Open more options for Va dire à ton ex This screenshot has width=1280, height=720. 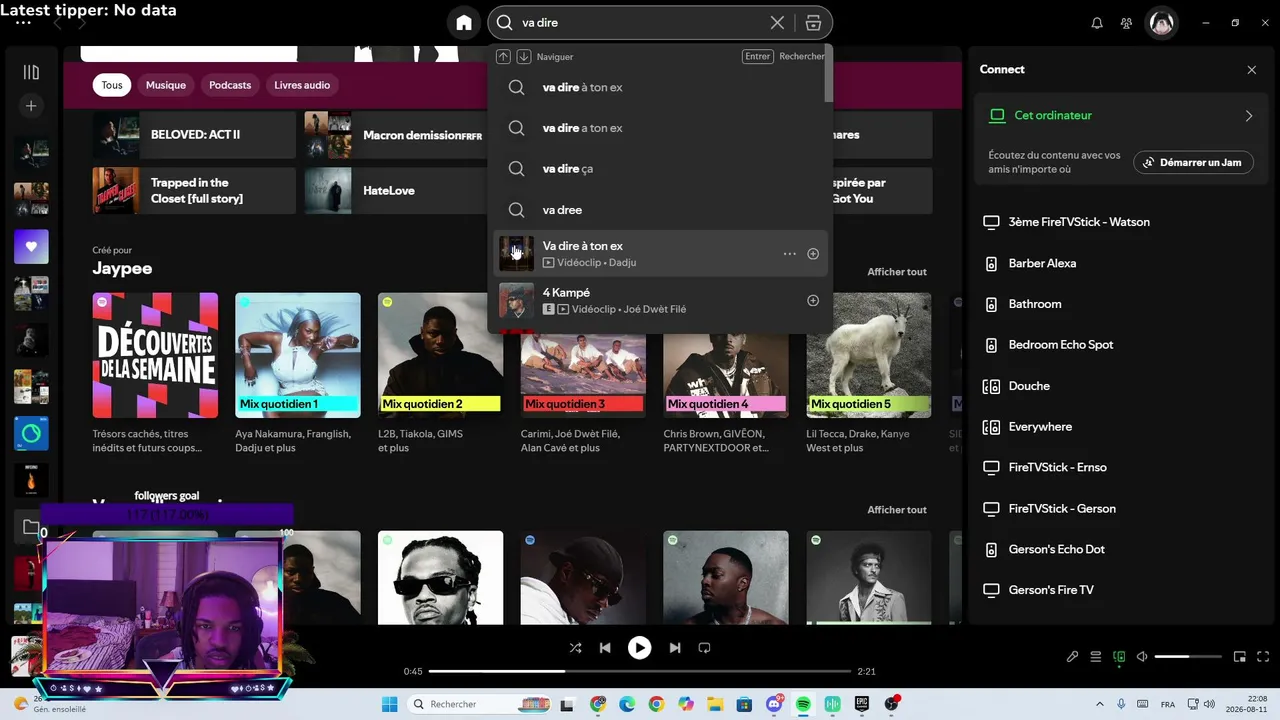(790, 254)
